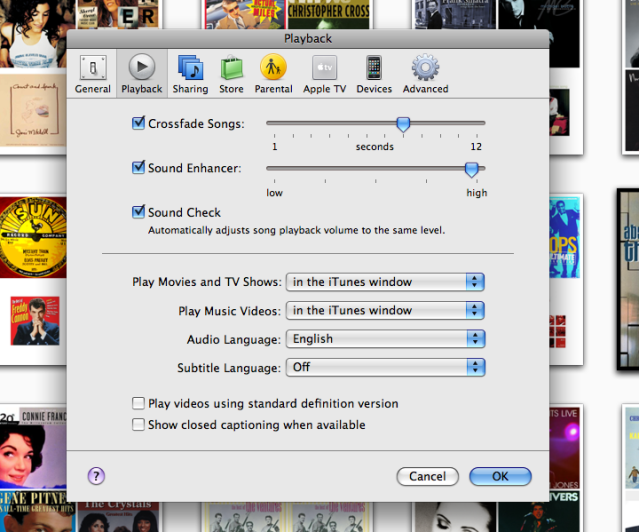The height and width of the screenshot is (532, 639).
Task: Open the Advanced preferences pane
Action: tap(425, 74)
